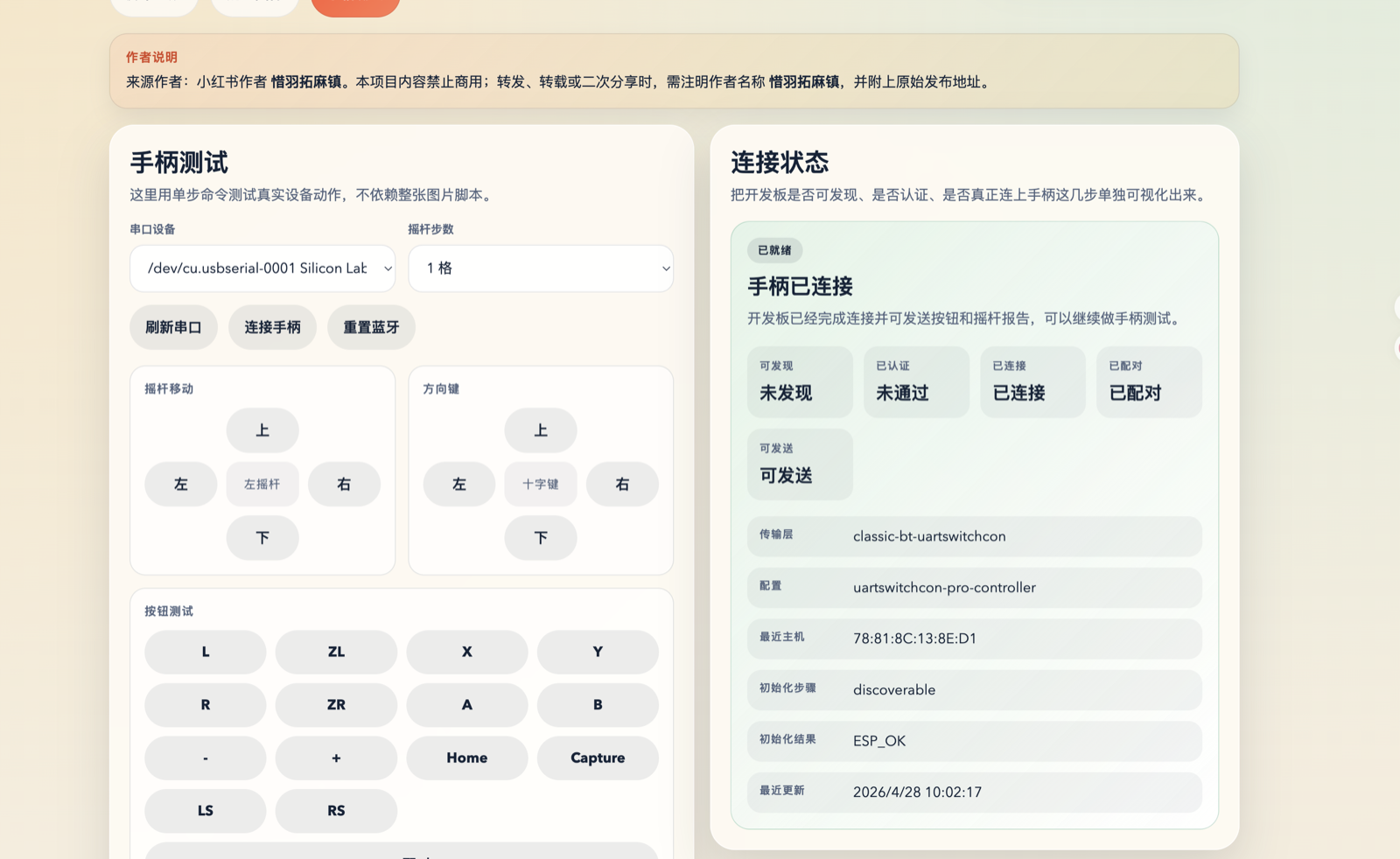The height and width of the screenshot is (859, 1400).
Task: Select the 2026/4/28 10:02:17 timestamp
Action: coord(917,793)
